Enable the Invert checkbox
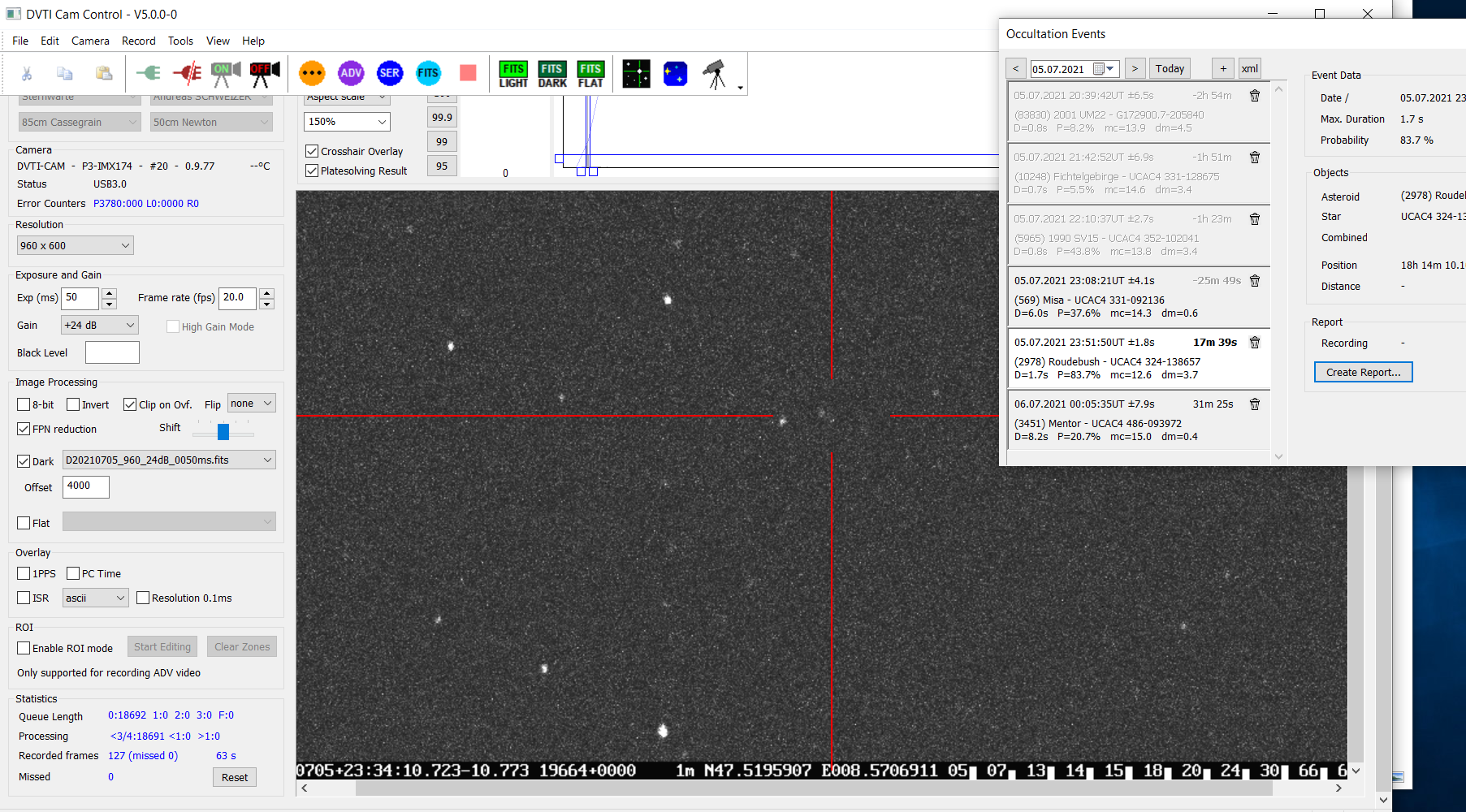Screen dimensions: 1466x812 point(74,404)
